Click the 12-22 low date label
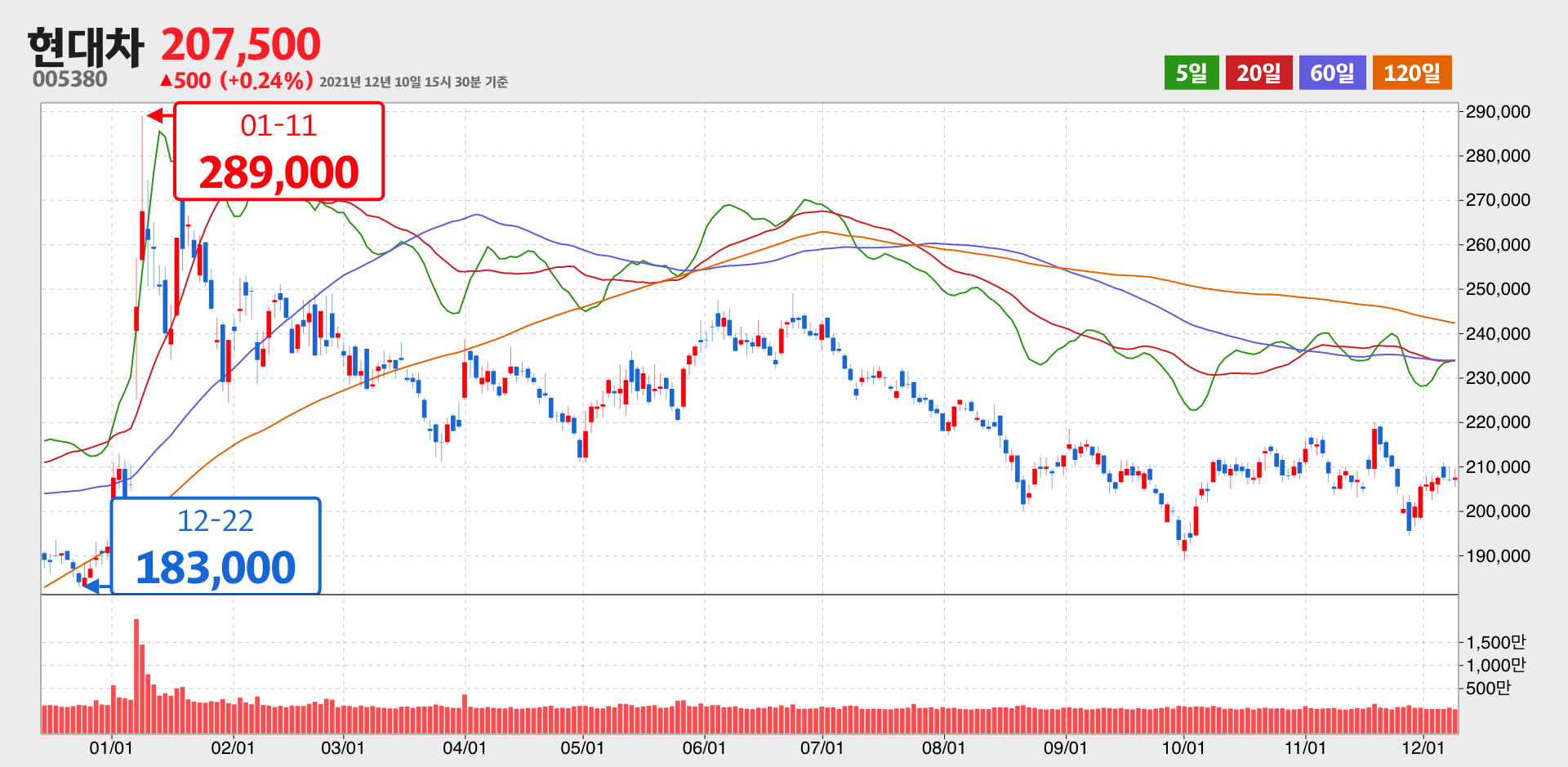 (216, 520)
